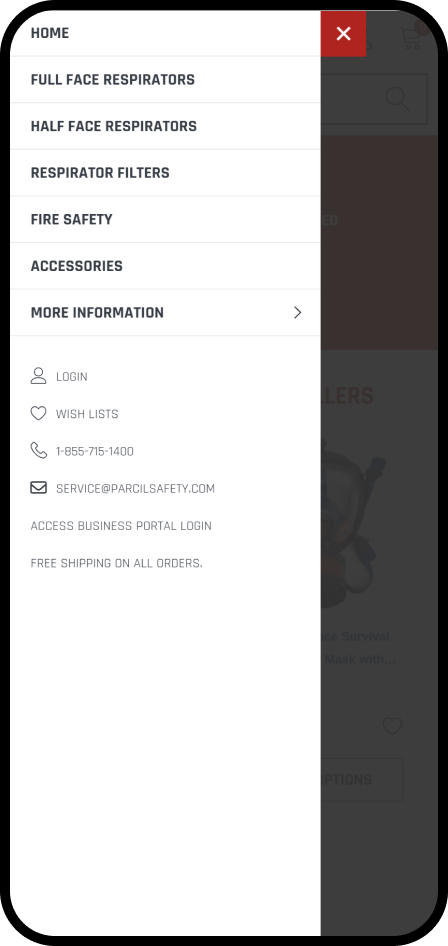Click the phone handset icon
Screen dimensions: 448x946
click(39, 450)
